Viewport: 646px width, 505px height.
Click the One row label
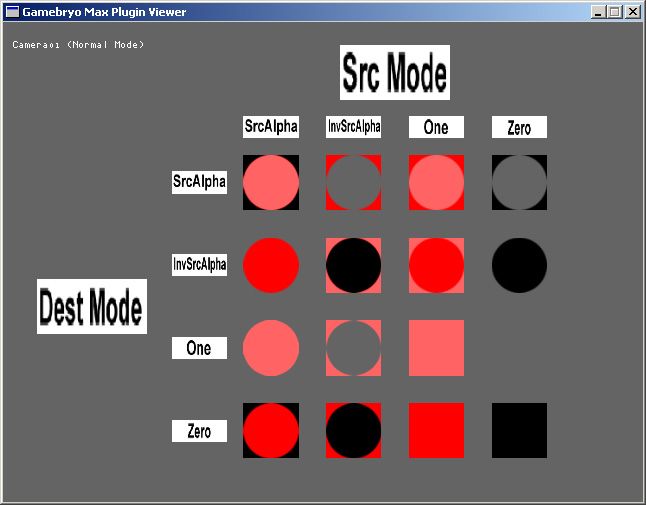click(x=199, y=348)
